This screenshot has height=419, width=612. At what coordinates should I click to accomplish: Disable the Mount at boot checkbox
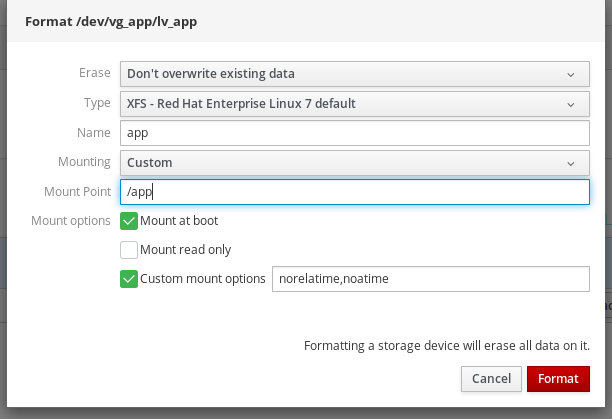129,221
